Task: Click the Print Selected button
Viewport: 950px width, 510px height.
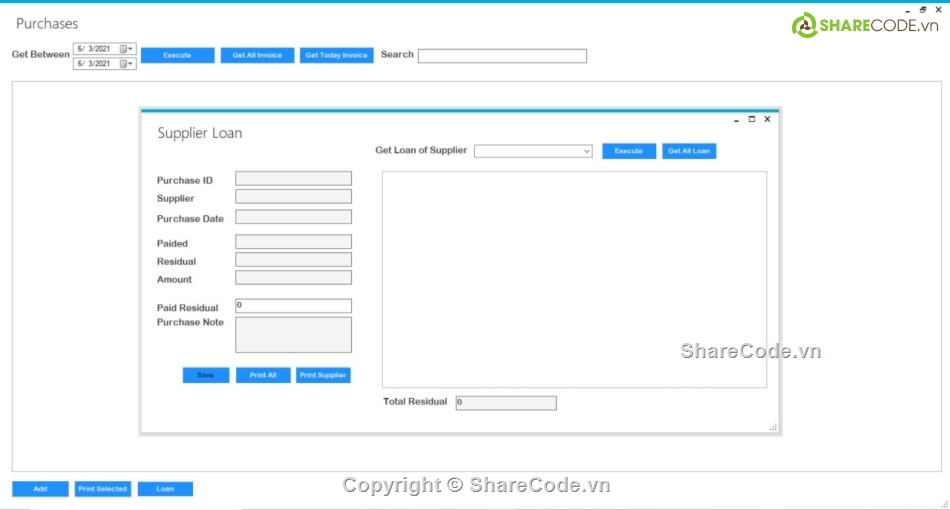Action: (102, 489)
